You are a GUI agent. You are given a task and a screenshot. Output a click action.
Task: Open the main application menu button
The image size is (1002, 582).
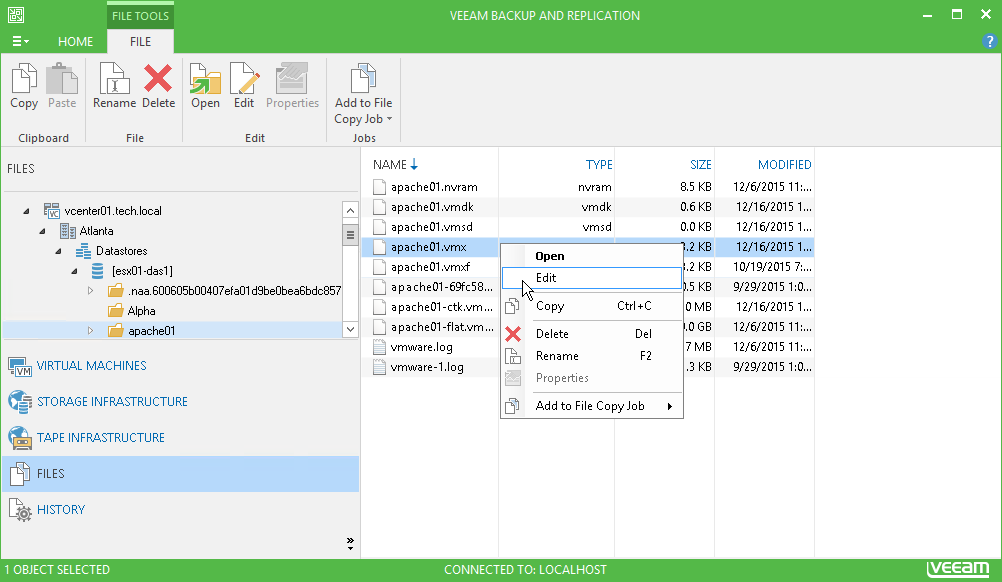point(20,41)
